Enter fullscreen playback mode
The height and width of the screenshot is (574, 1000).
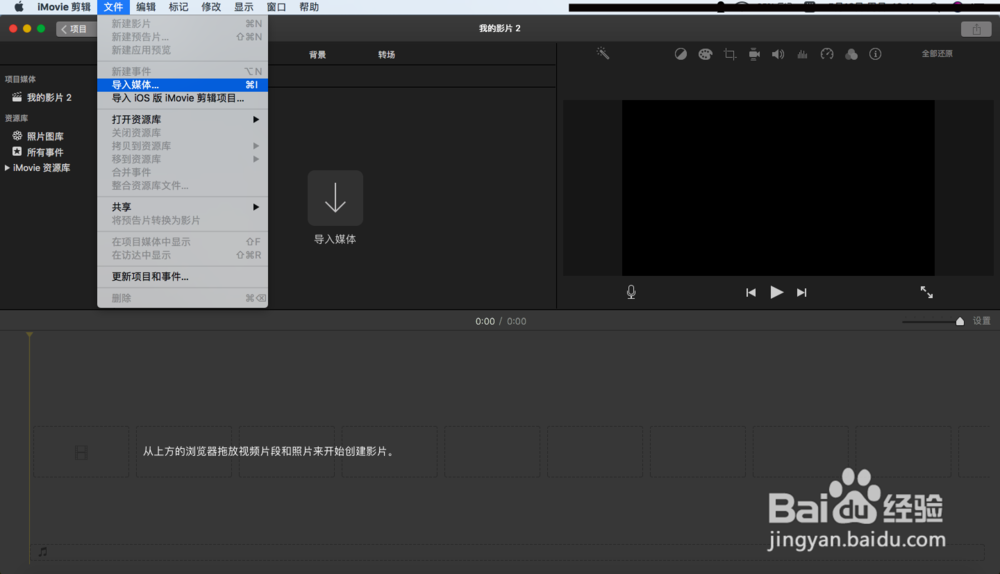pyautogui.click(x=927, y=292)
